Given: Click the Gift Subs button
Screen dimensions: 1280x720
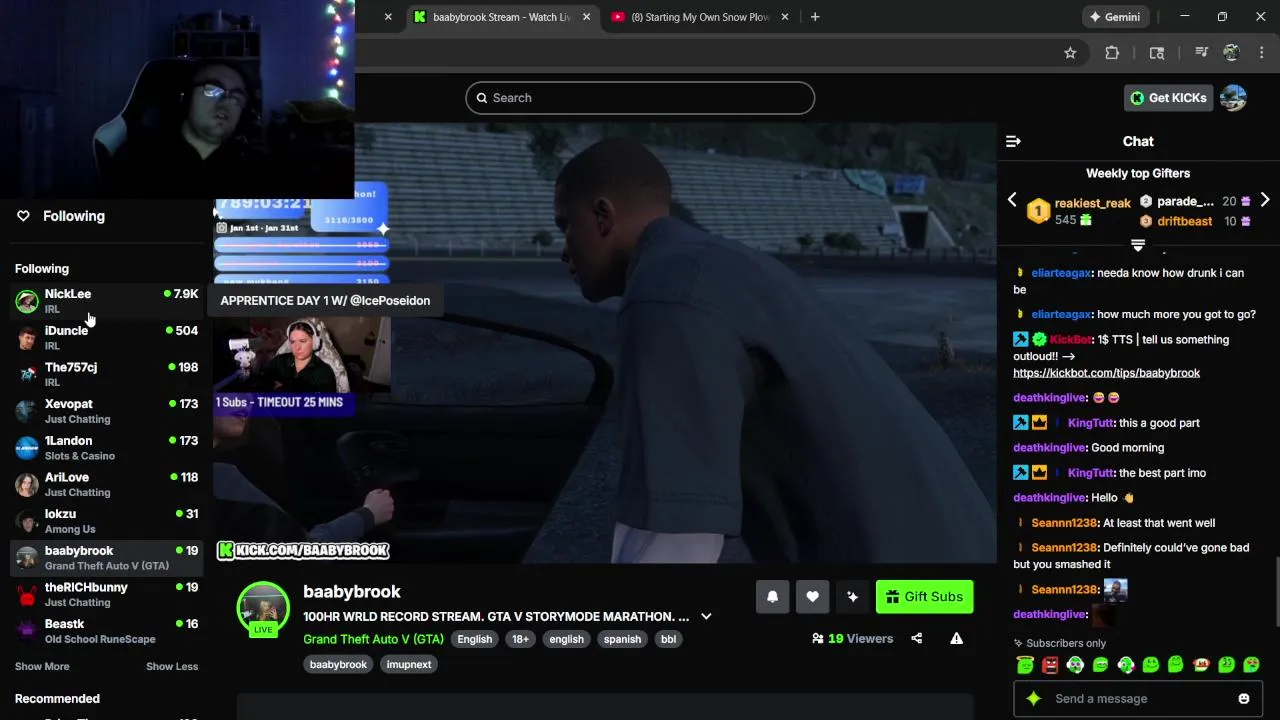Looking at the screenshot, I should (x=924, y=597).
